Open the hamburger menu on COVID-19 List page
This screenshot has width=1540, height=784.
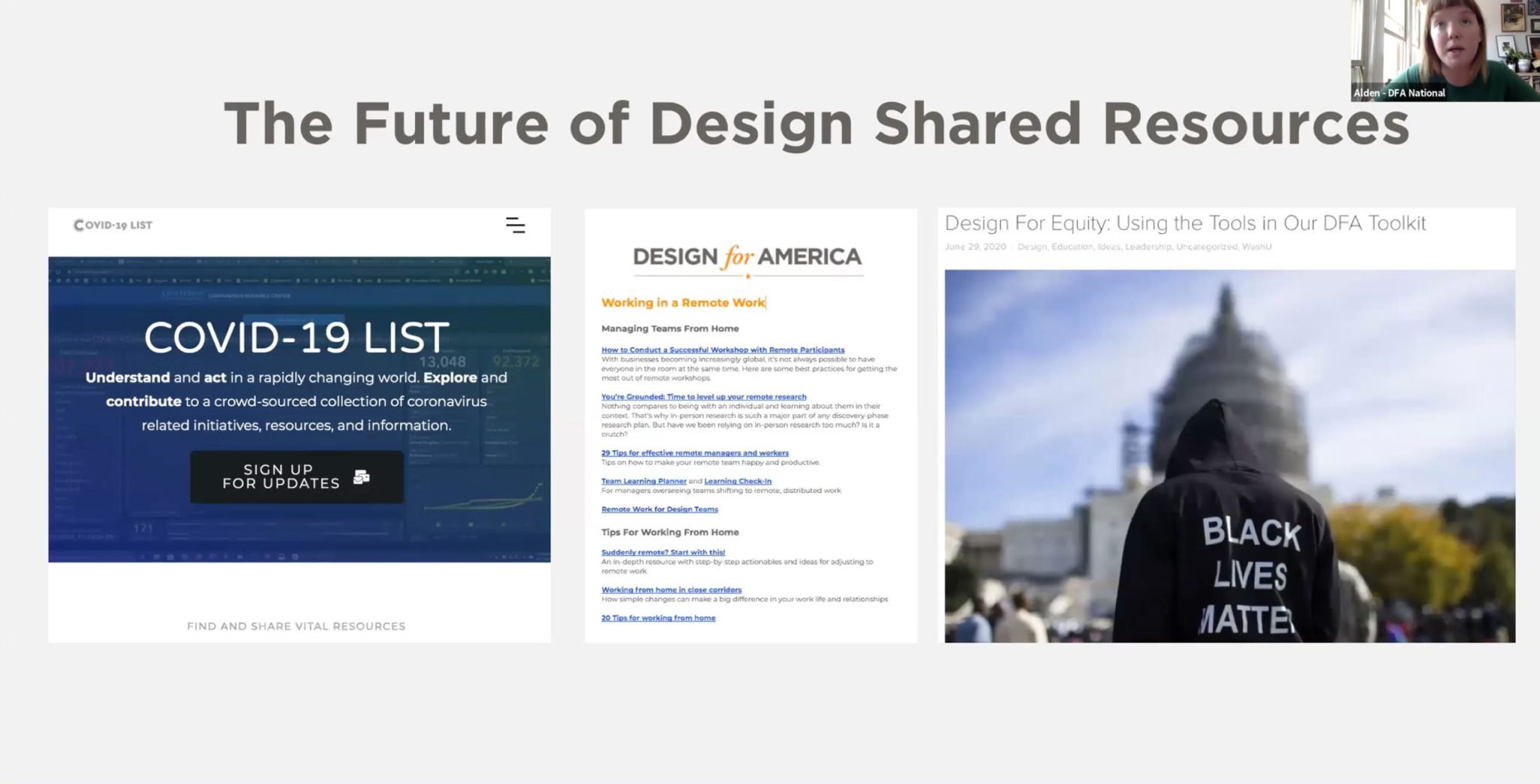pos(515,225)
